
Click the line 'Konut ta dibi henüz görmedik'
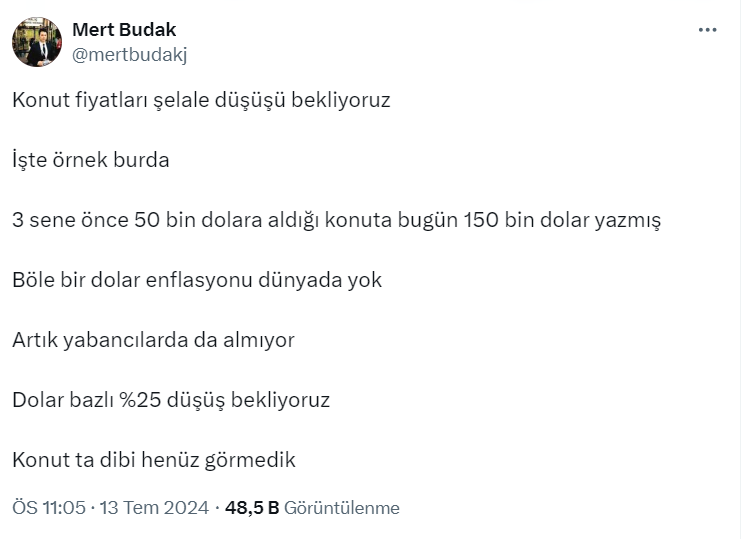(x=154, y=460)
